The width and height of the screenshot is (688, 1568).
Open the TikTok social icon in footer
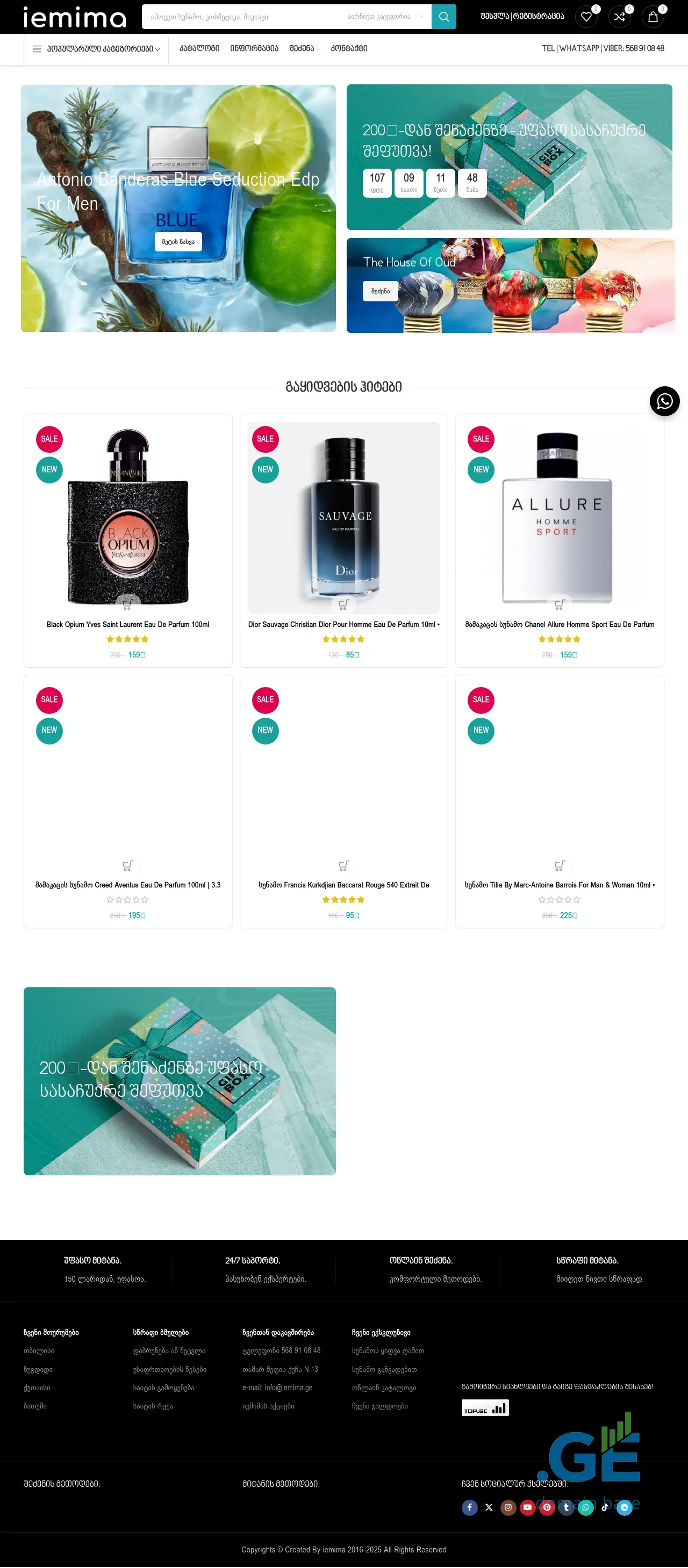coord(605,1507)
